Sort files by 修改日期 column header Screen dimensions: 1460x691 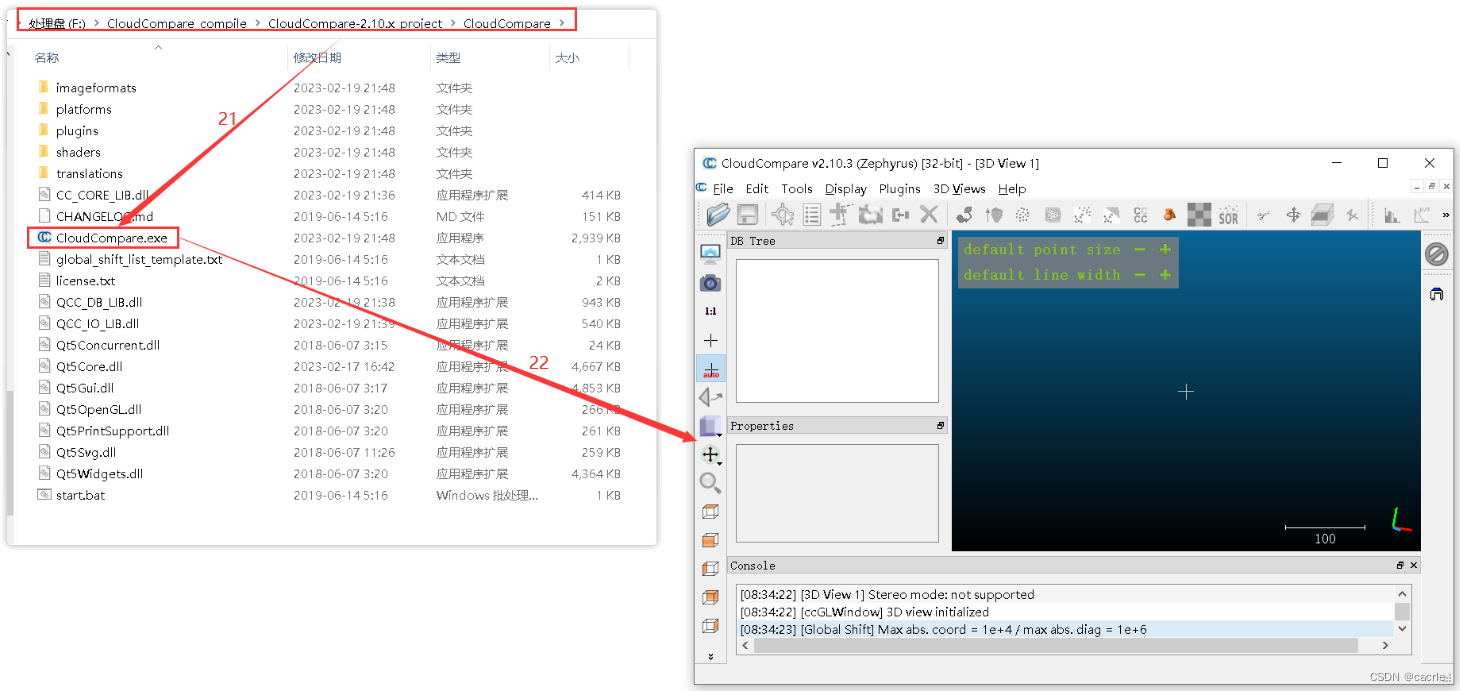click(318, 58)
